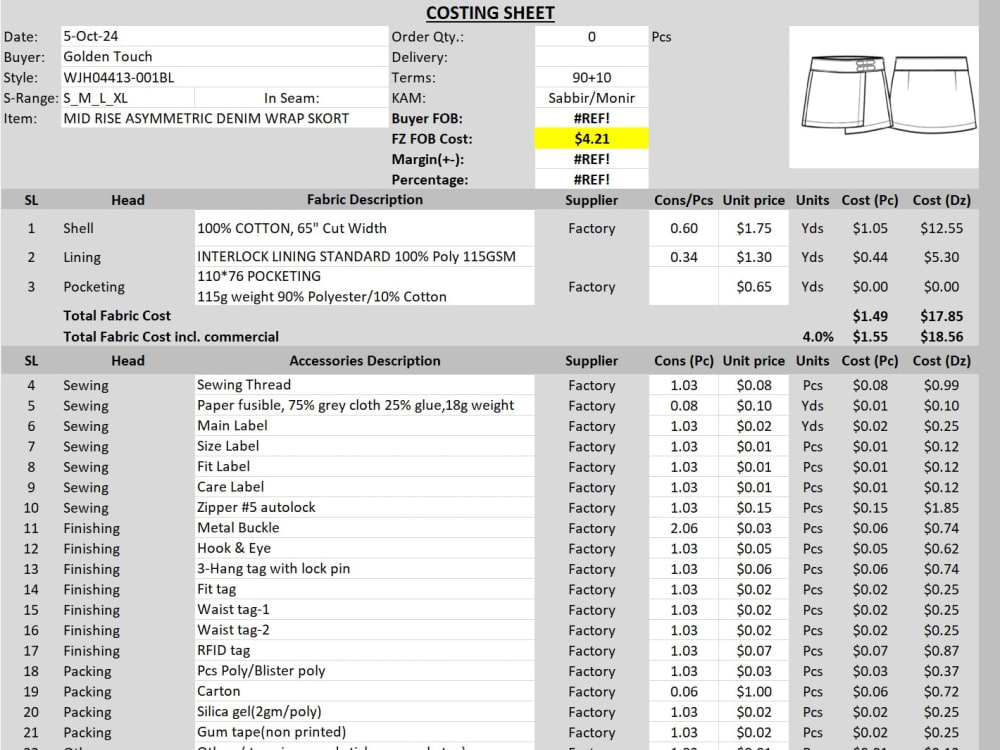Select Shell Cost (Dz) $12.55
The height and width of the screenshot is (750, 1000).
941,228
